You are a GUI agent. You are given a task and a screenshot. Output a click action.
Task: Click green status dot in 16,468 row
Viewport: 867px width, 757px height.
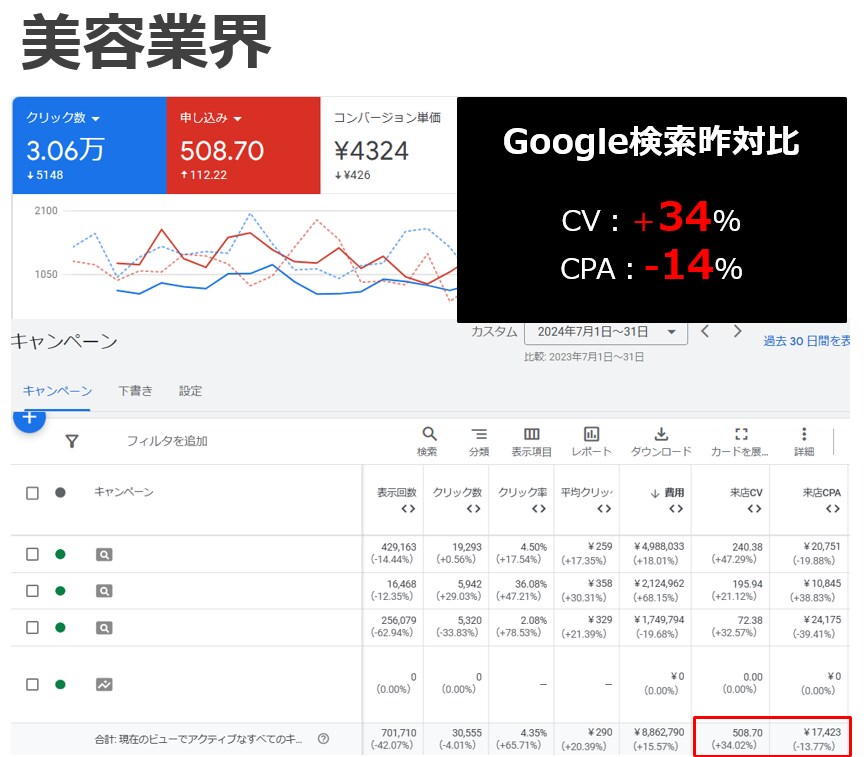point(60,591)
